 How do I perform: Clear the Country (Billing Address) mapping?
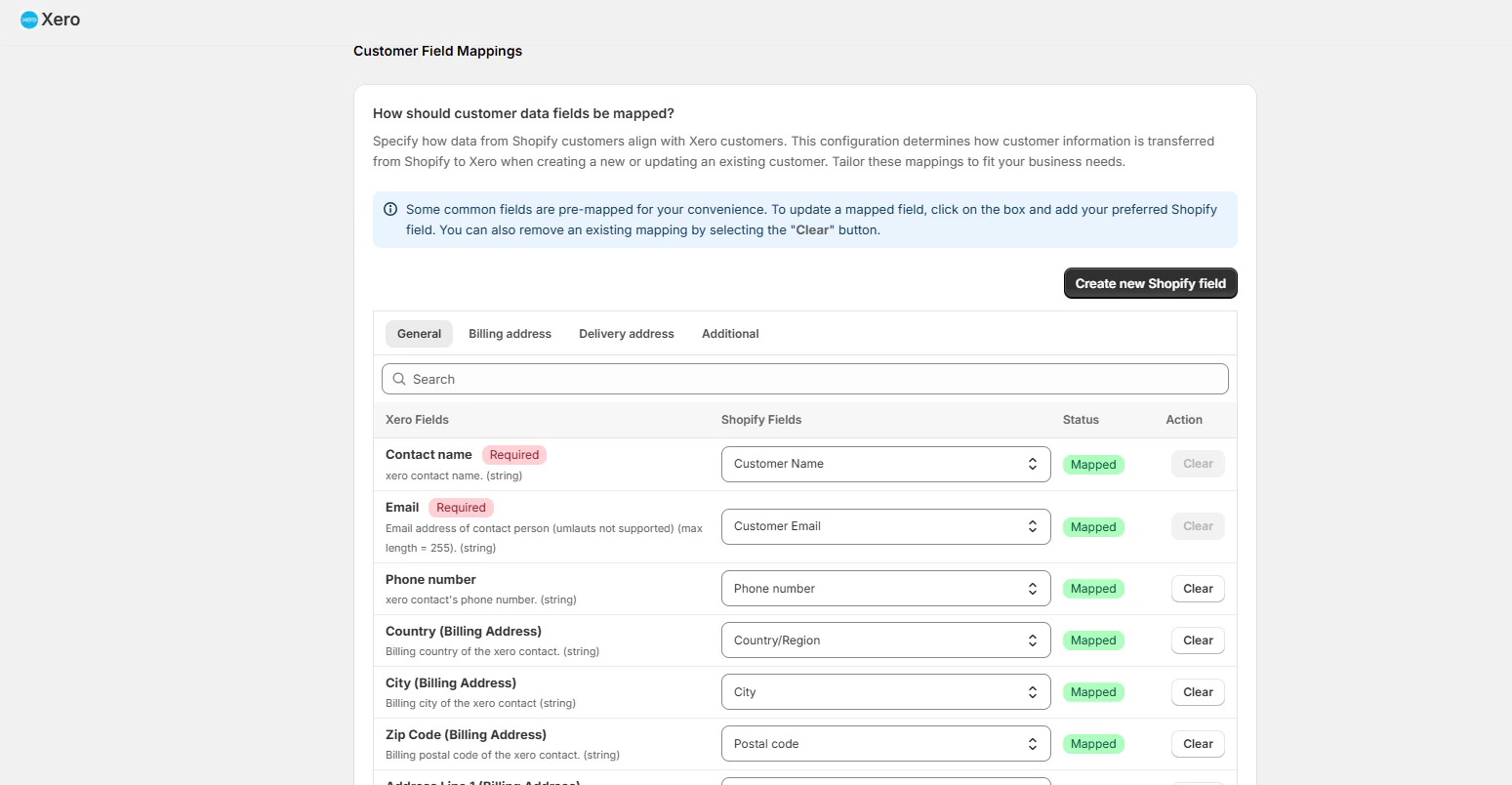(x=1198, y=640)
